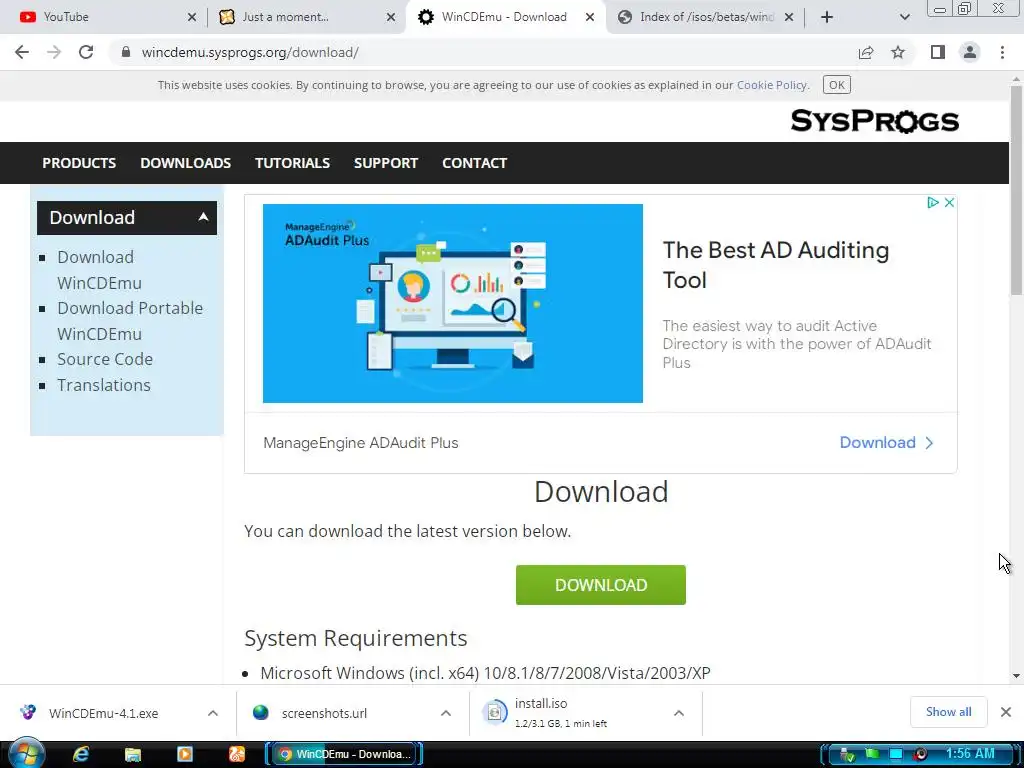
Task: Open the Windows Start menu
Action: (x=27, y=754)
